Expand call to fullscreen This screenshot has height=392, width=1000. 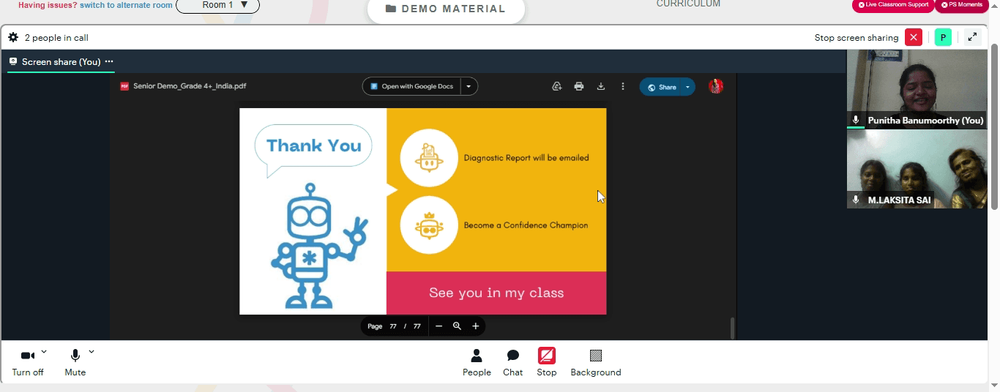pyautogui.click(x=972, y=37)
